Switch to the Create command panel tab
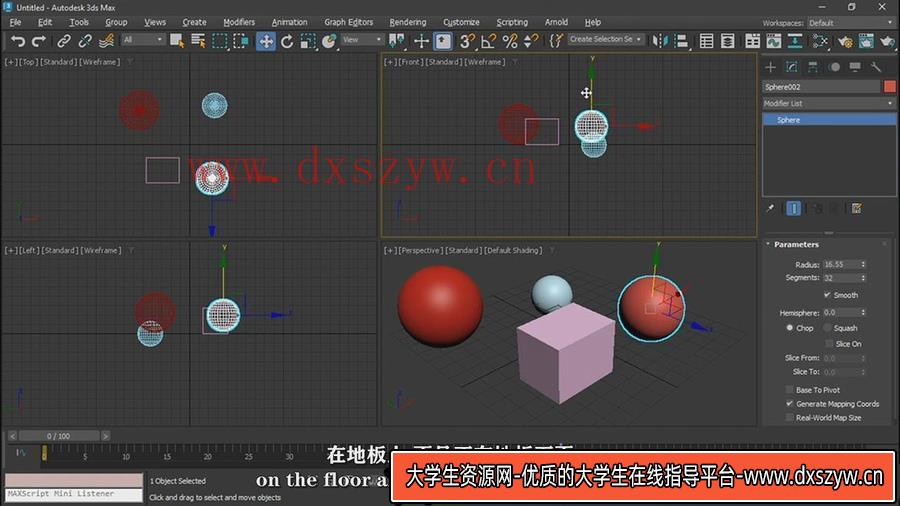The height and width of the screenshot is (506, 900). 770,67
